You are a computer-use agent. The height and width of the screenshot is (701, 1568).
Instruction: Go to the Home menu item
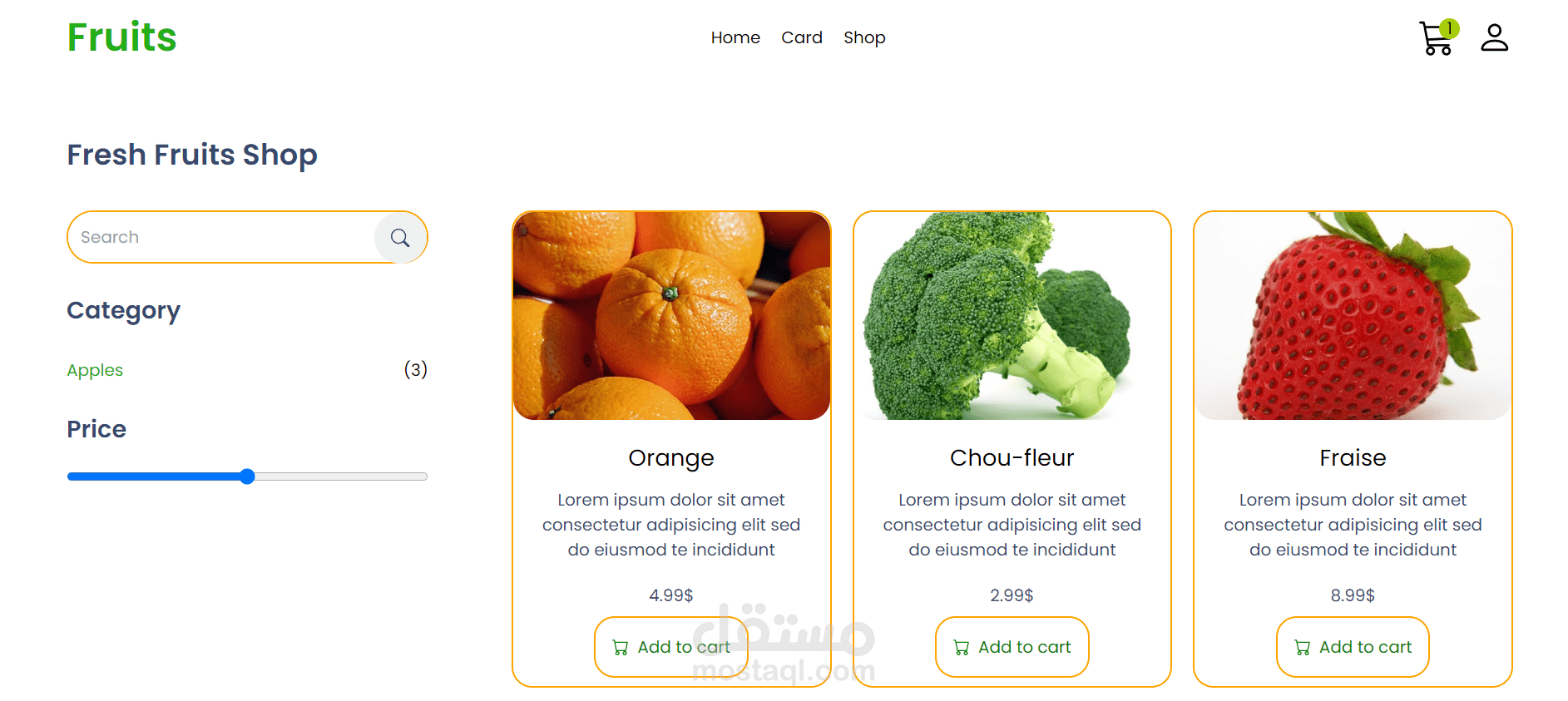(735, 37)
